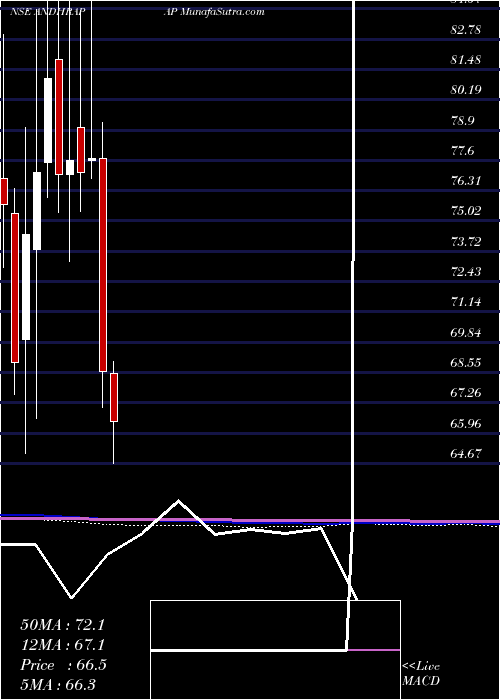
Task: Click the 73.72 price axis label
Action: click(x=466, y=242)
